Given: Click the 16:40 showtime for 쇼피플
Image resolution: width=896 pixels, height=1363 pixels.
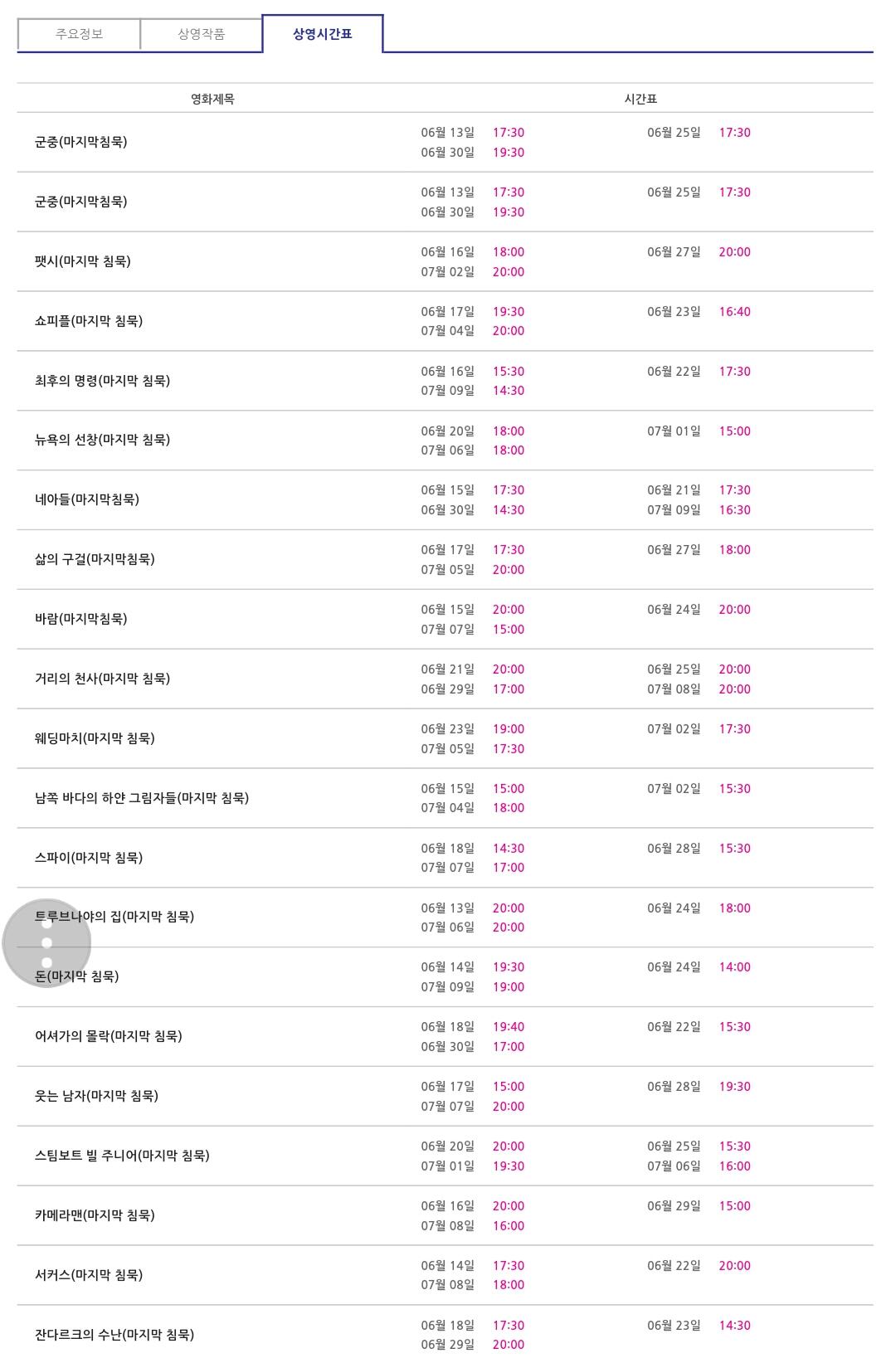Looking at the screenshot, I should click(x=734, y=312).
